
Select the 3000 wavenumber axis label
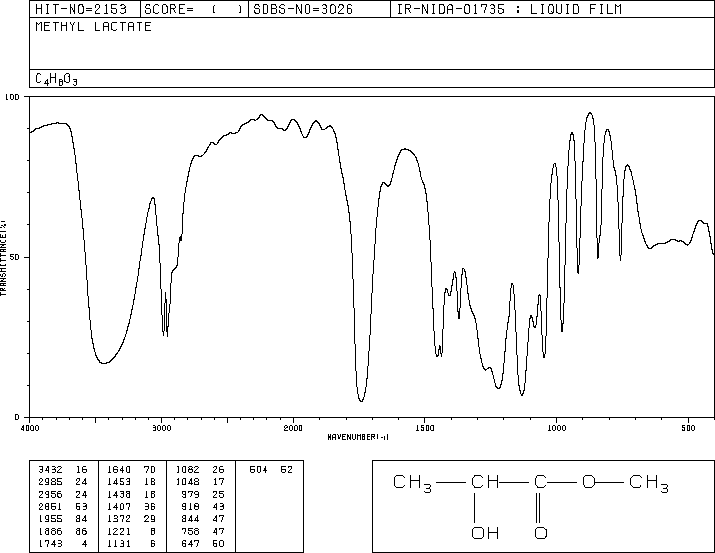(x=162, y=428)
